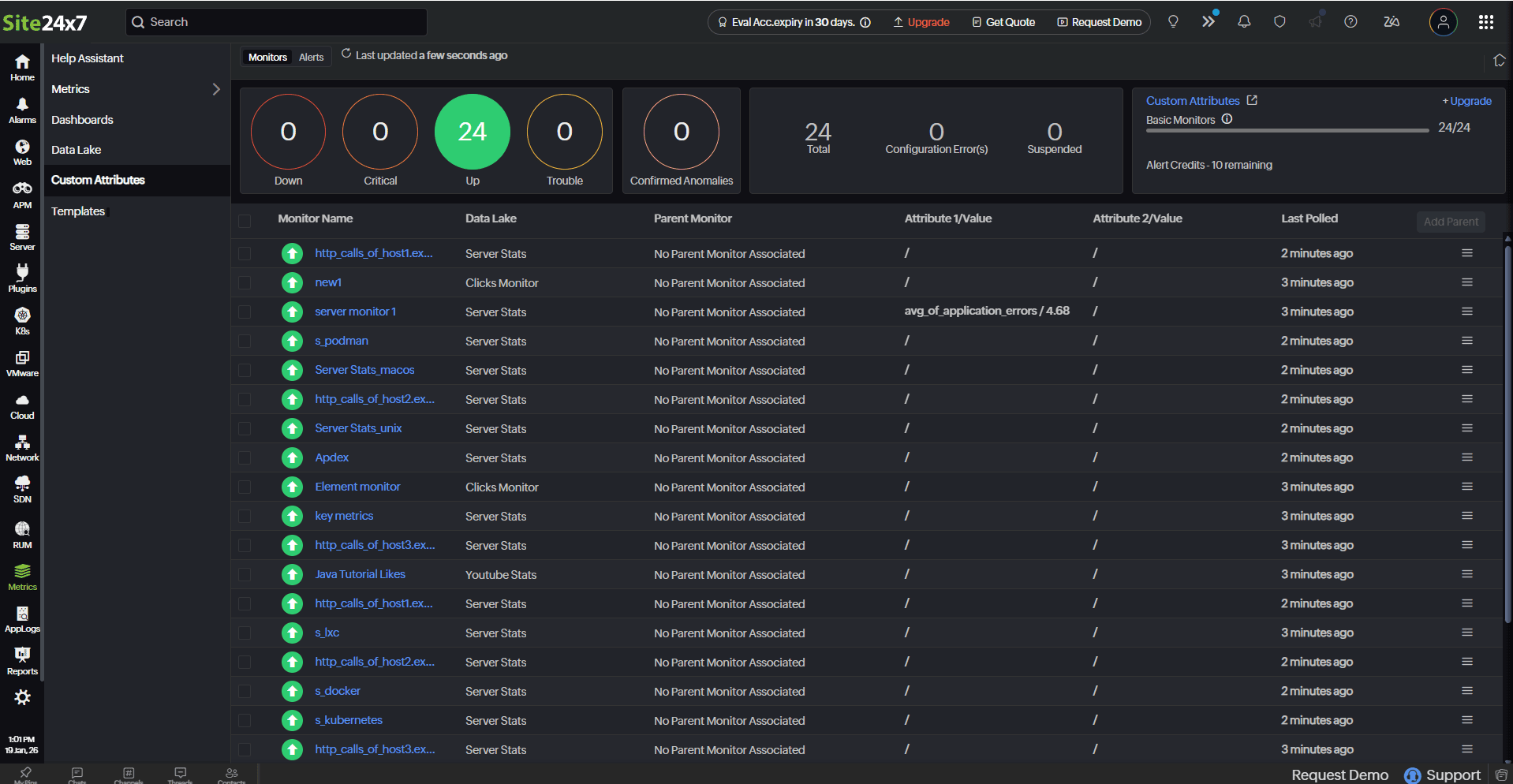Open the row menu for Apdex
Screen dimensions: 1513x784
click(1466, 457)
